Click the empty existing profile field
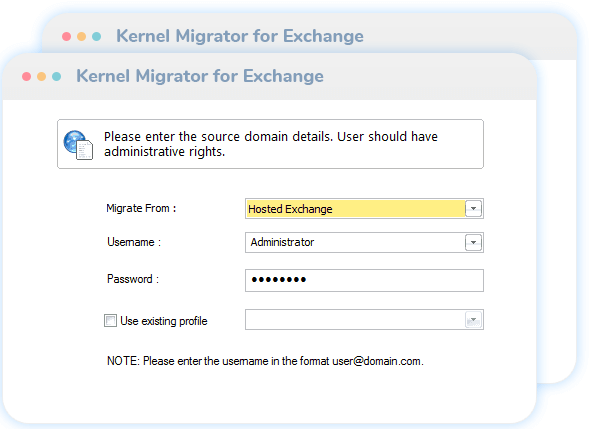 [364, 320]
